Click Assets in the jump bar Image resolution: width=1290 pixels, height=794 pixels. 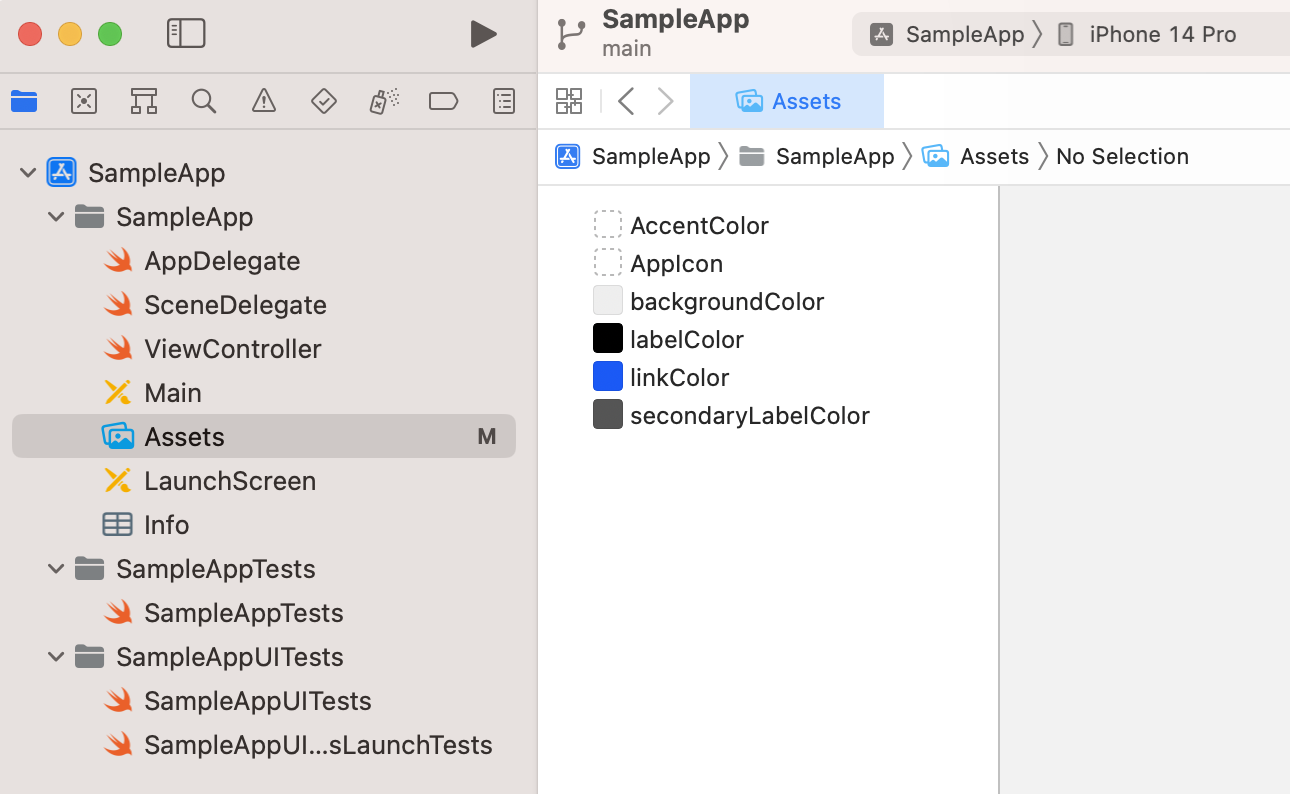tap(976, 156)
